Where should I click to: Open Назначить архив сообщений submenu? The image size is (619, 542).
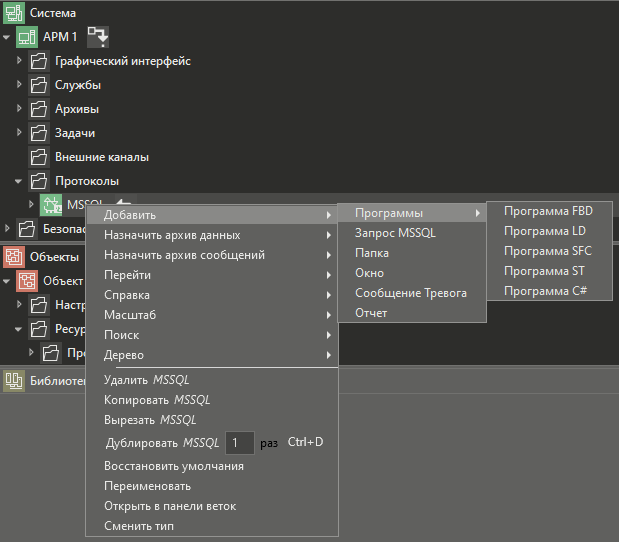tap(212, 255)
